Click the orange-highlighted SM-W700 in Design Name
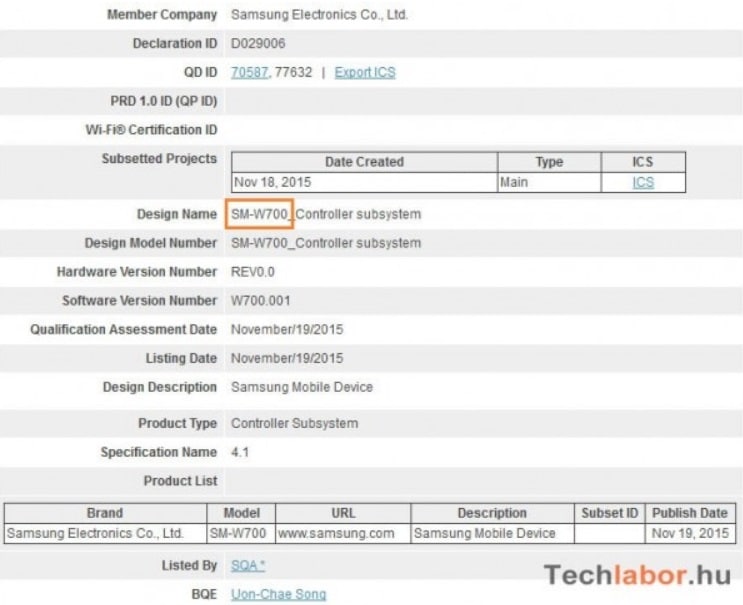This screenshot has height=605, width=743. [x=259, y=214]
